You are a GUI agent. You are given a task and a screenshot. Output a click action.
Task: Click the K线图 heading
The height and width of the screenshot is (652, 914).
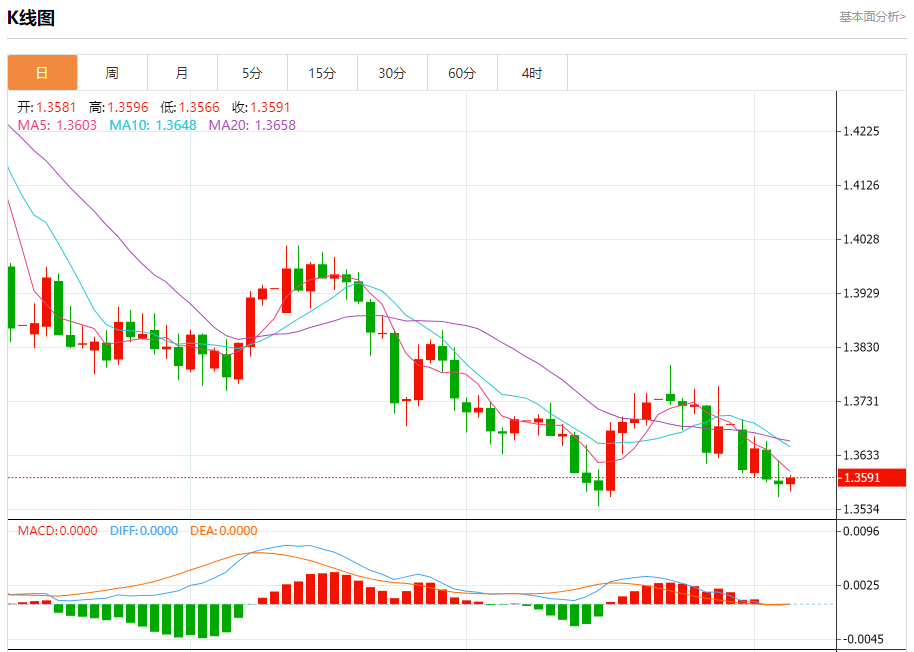(31, 17)
